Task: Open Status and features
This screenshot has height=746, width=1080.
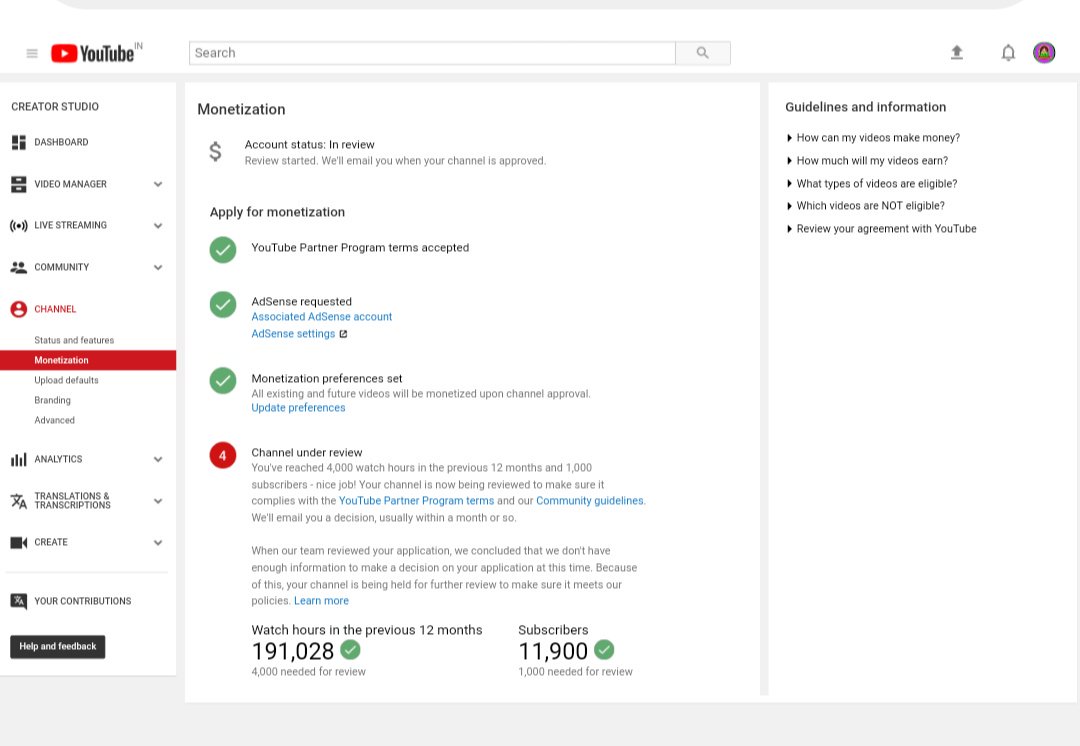Action: coord(74,340)
